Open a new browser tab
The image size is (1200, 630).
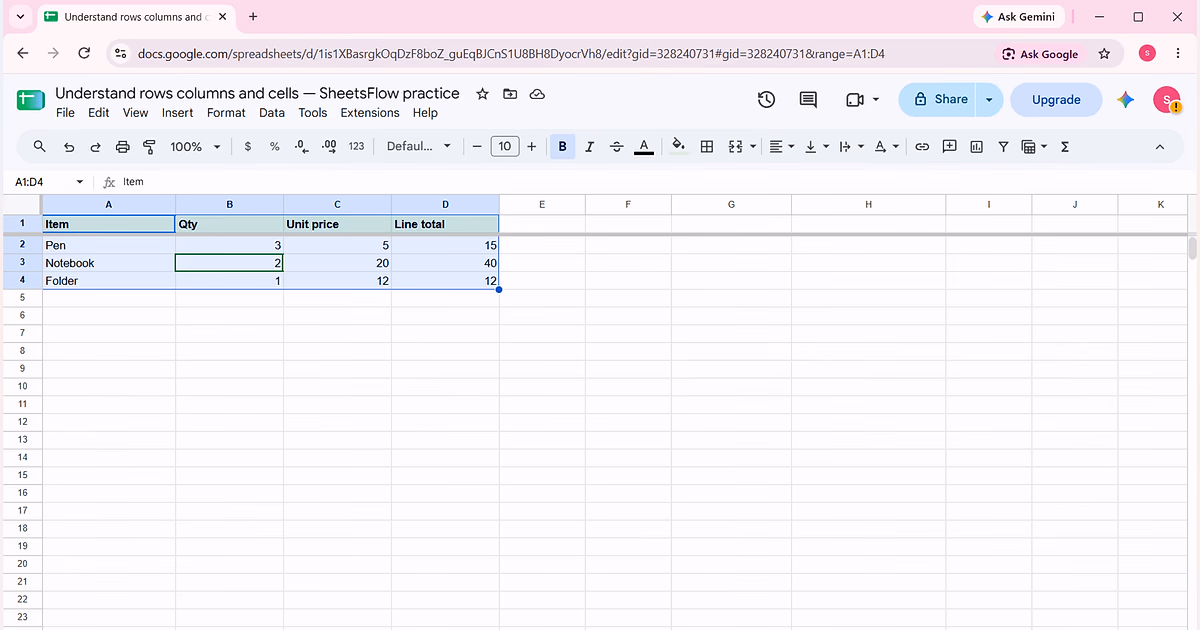coord(253,17)
